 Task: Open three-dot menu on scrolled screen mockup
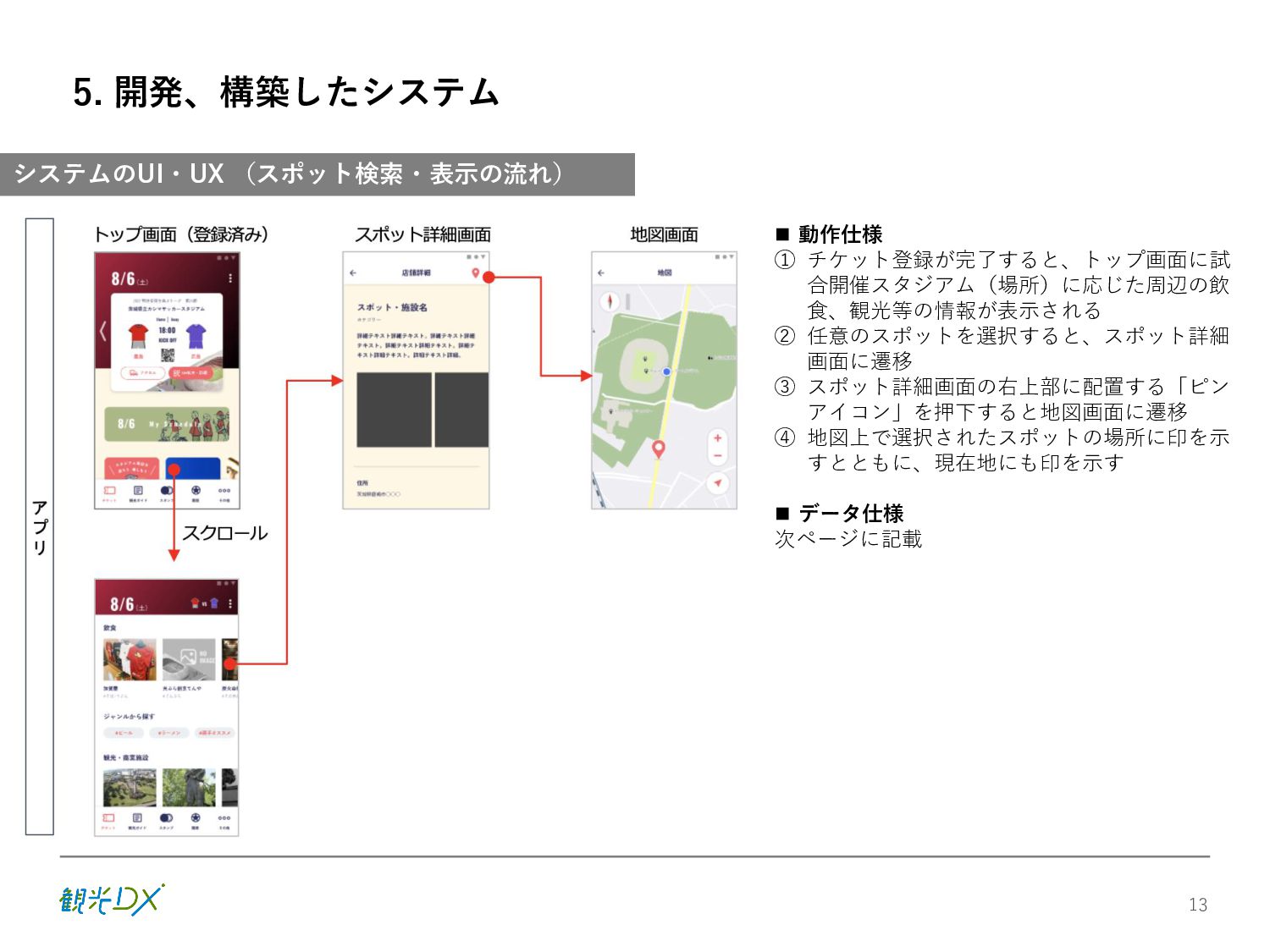click(x=230, y=604)
